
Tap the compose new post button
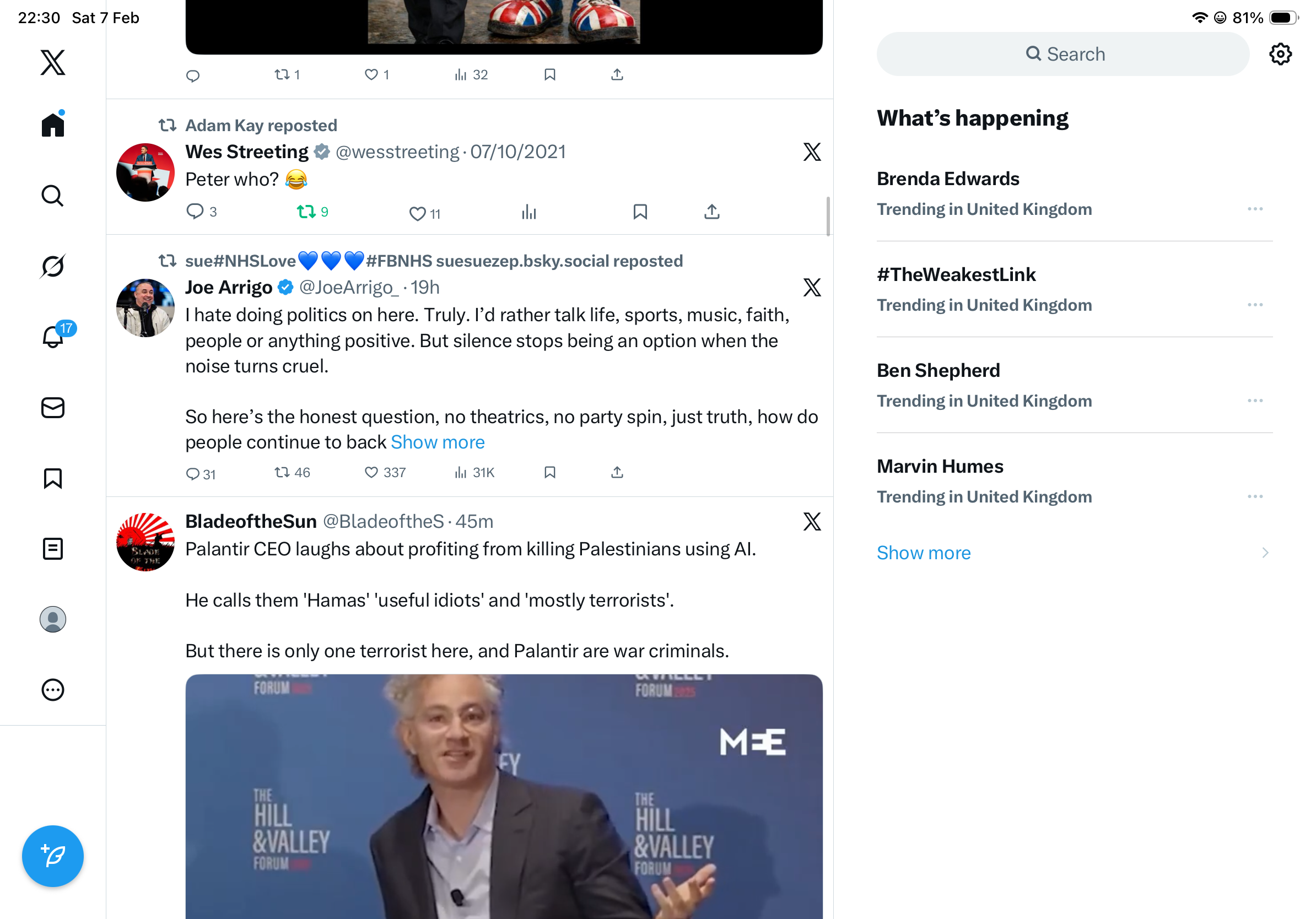click(53, 856)
